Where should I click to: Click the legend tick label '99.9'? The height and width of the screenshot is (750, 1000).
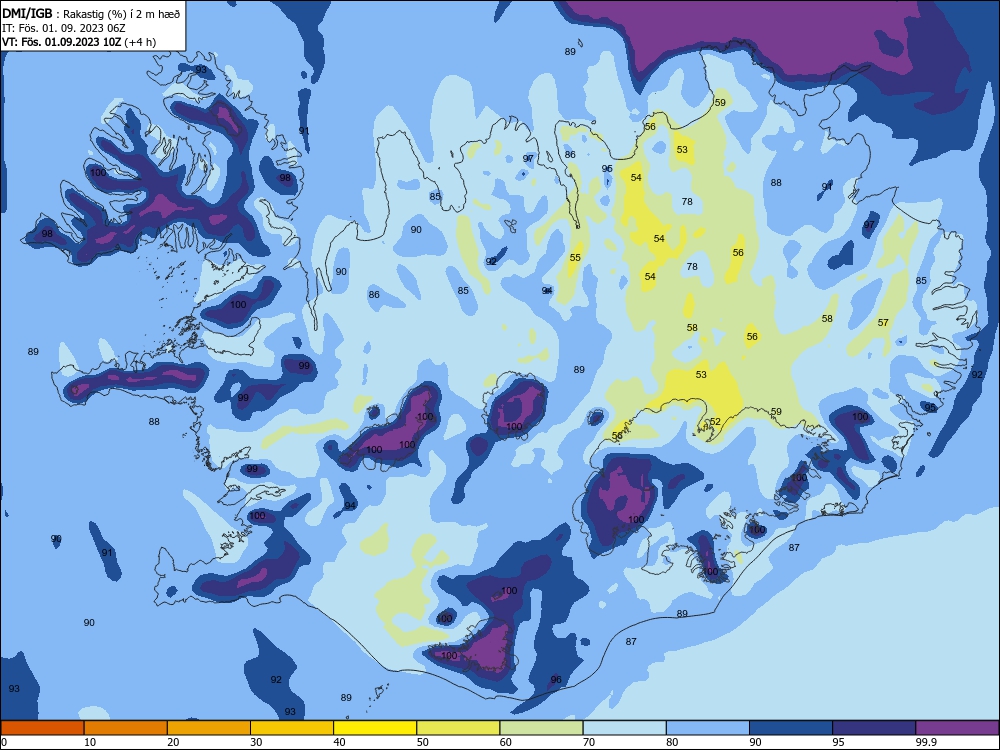click(926, 742)
